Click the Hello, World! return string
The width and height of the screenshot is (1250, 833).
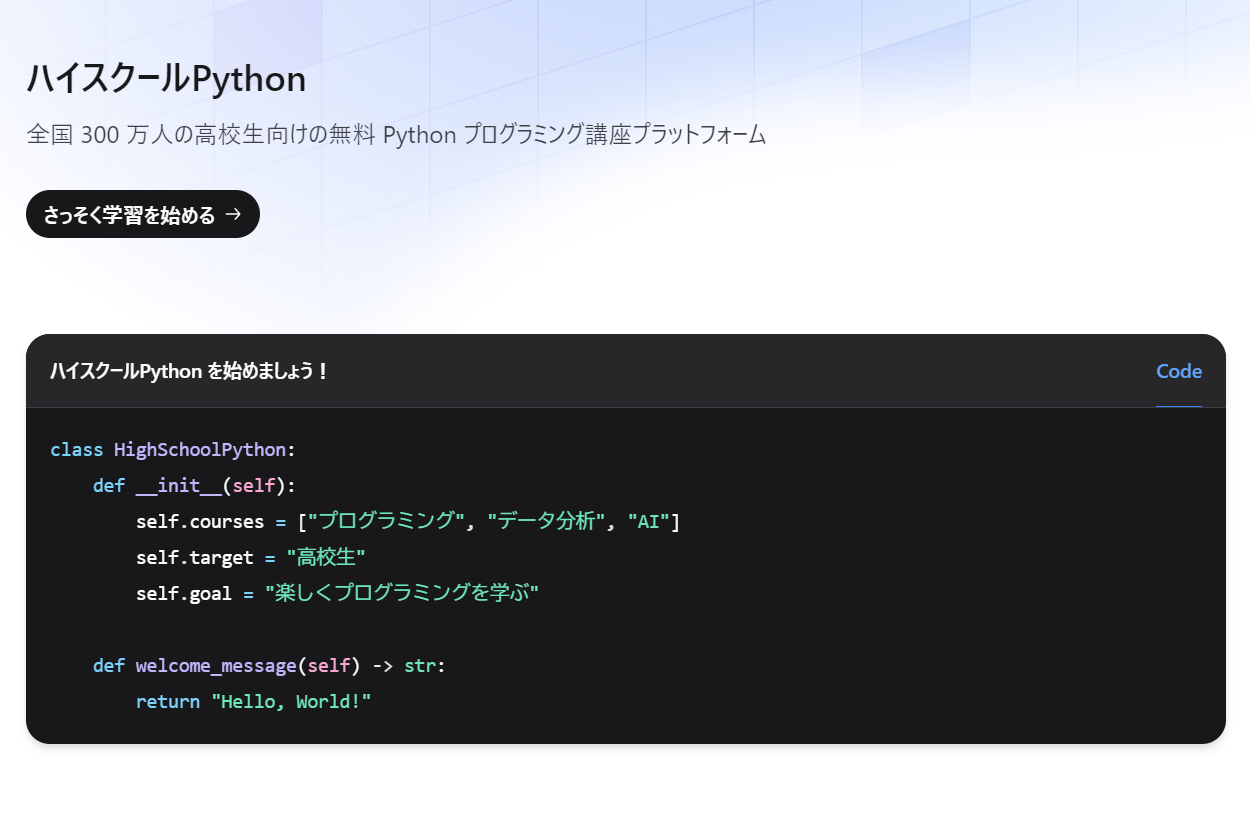point(291,701)
